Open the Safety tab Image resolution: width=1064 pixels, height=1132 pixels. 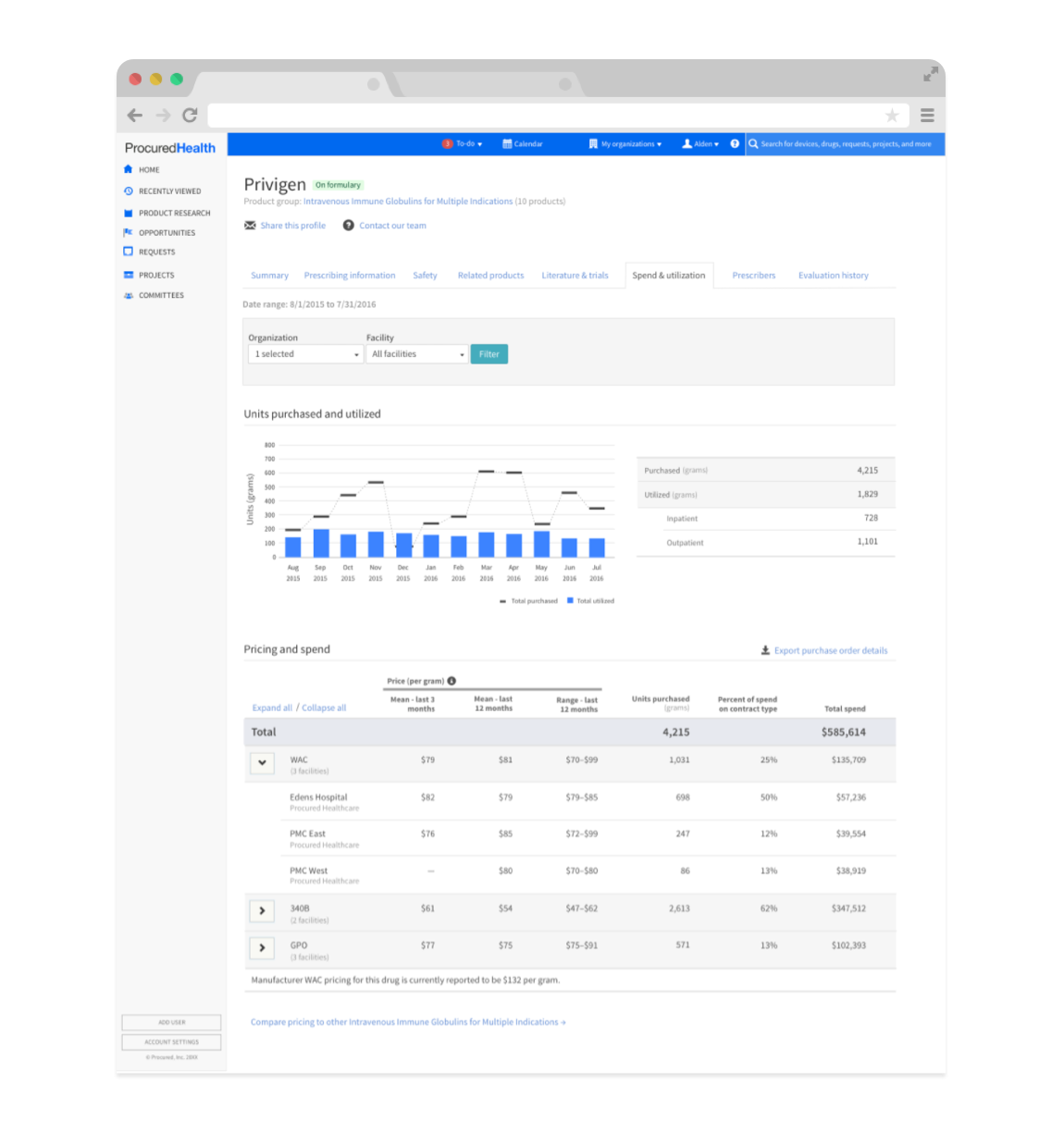pos(425,276)
